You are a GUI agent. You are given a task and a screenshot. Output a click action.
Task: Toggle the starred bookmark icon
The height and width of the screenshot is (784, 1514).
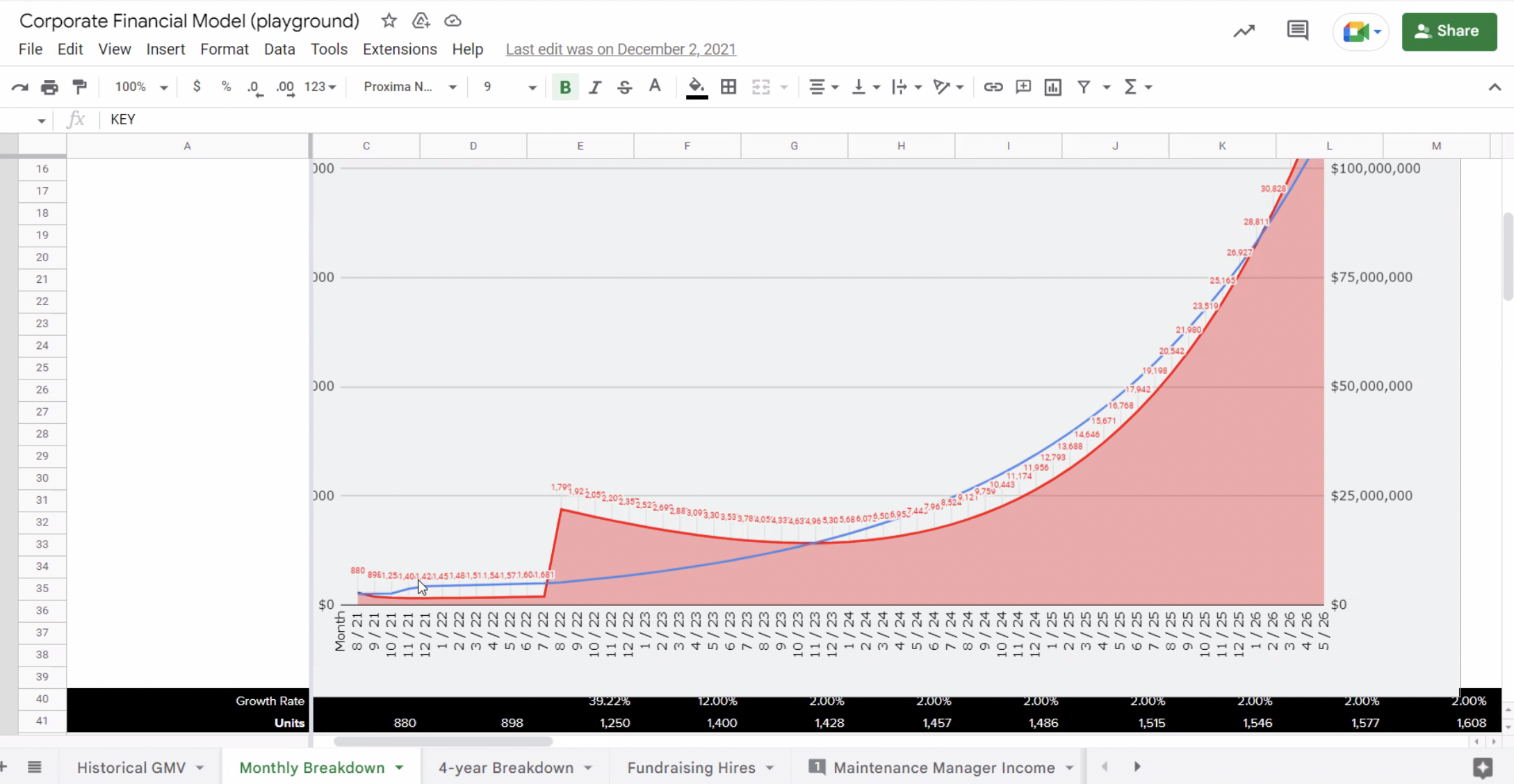click(389, 21)
